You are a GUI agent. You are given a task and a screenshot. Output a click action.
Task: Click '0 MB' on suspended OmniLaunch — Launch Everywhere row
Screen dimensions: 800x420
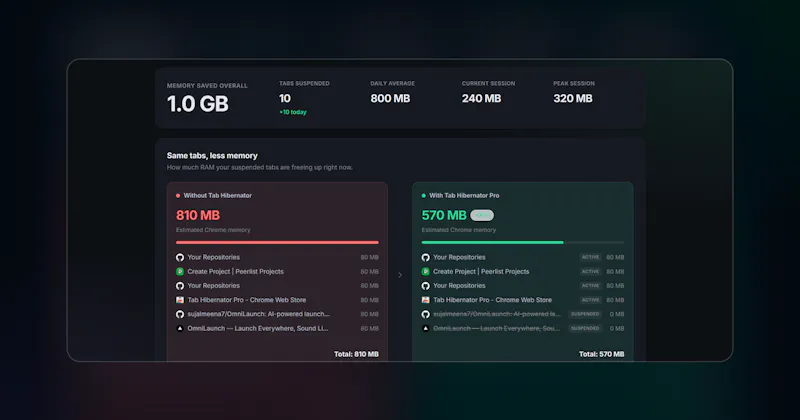617,329
